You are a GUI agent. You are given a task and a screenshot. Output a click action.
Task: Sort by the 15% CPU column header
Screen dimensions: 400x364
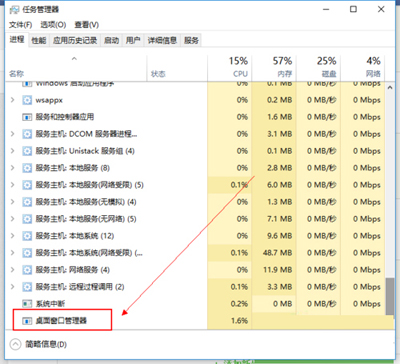click(229, 68)
